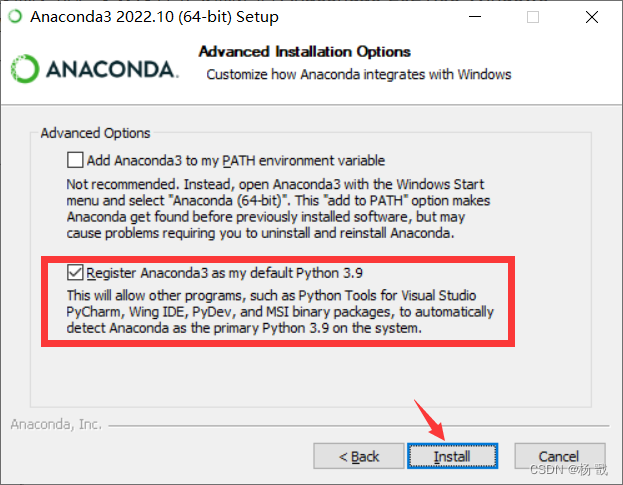Click 'Register Anaconda3 as my default Python 3.9' label
Image resolution: width=623 pixels, height=485 pixels.
(224, 273)
